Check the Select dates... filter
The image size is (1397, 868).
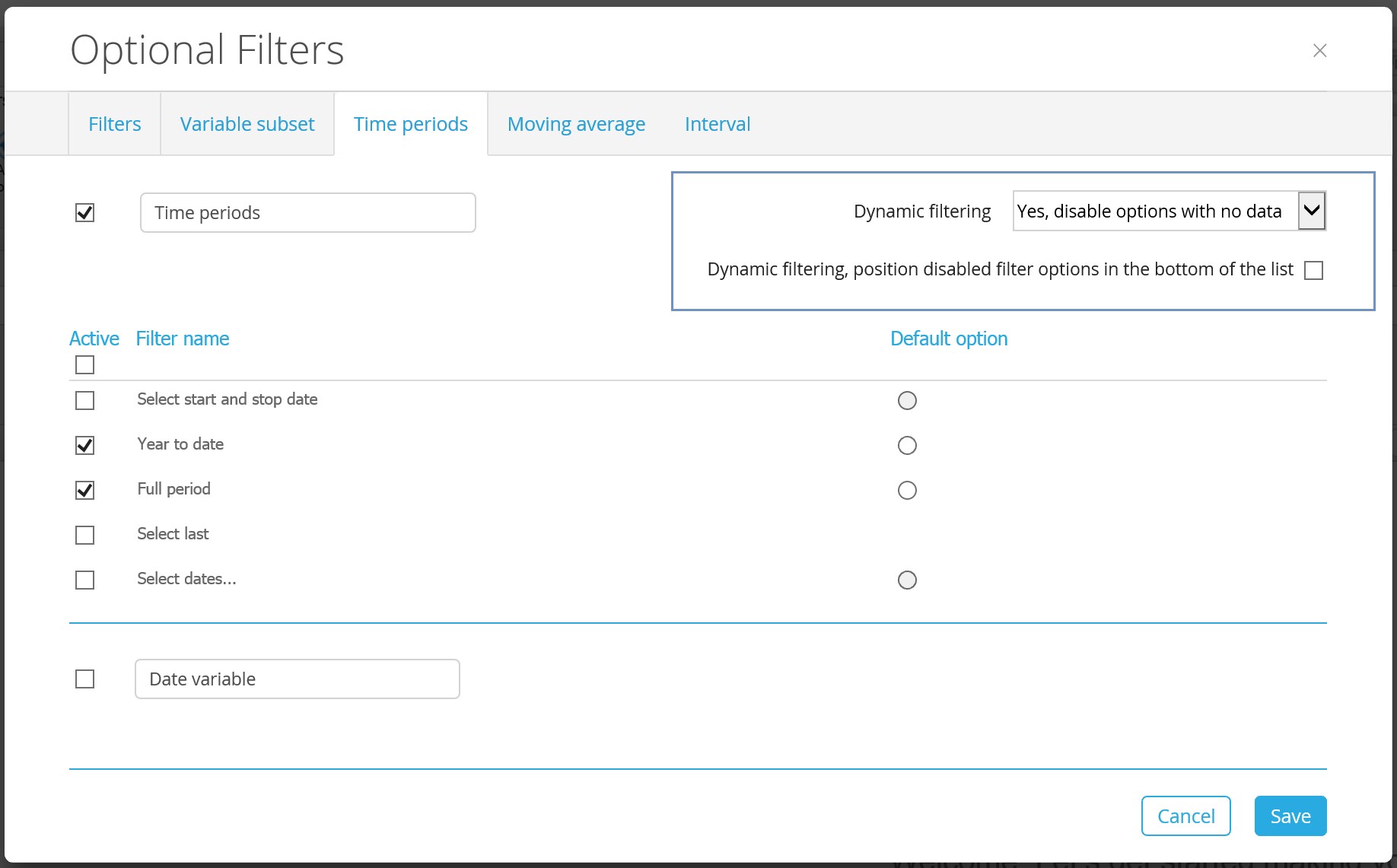(85, 580)
